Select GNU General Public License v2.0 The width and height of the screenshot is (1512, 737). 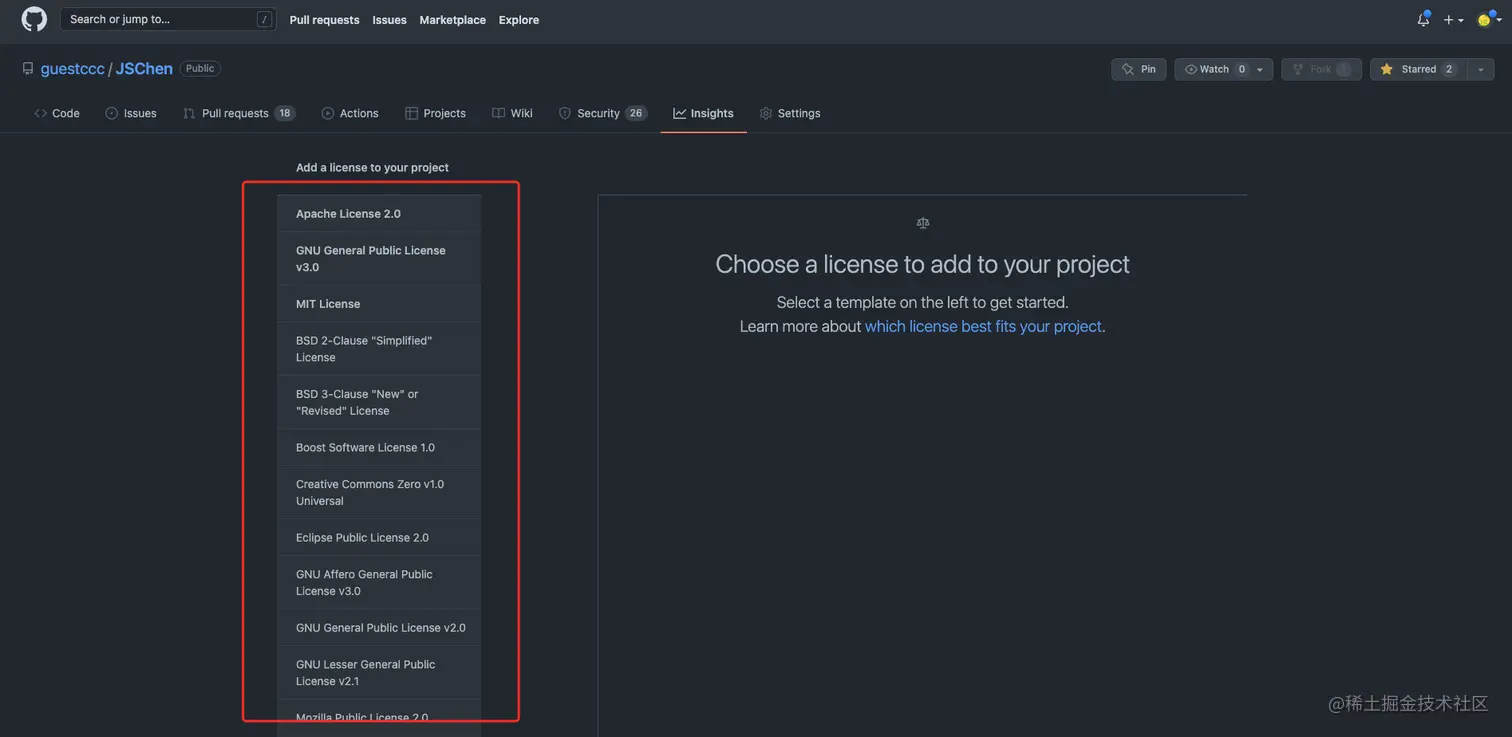[x=379, y=628]
